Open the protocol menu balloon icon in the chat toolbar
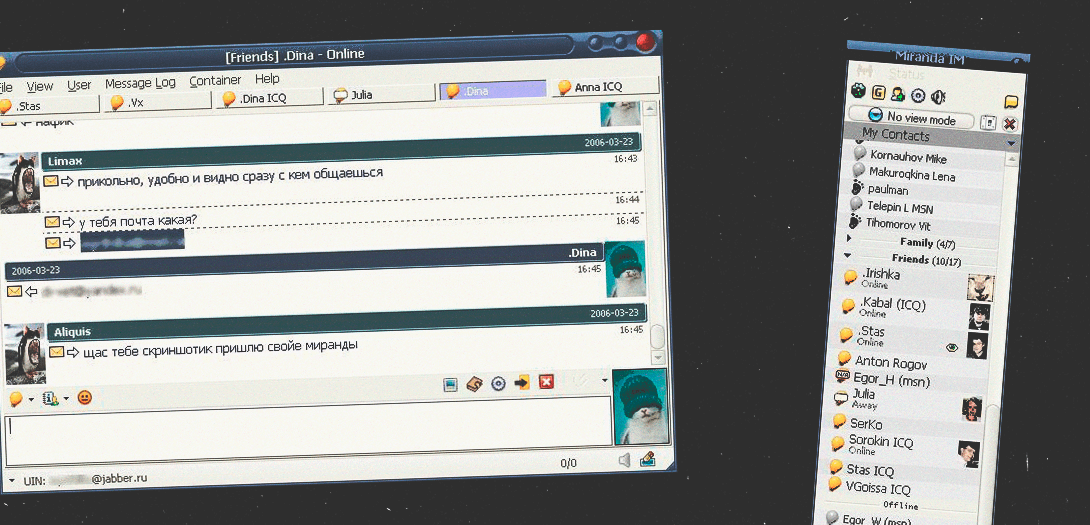The image size is (1090, 525). click(14, 399)
